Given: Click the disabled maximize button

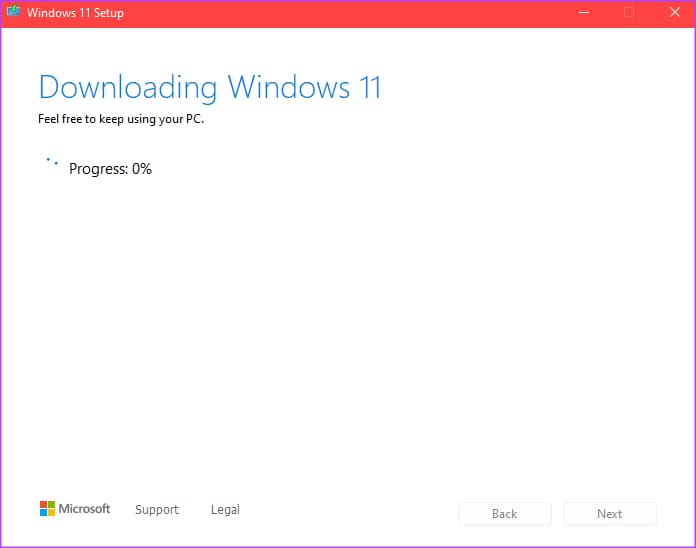Looking at the screenshot, I should (629, 12).
